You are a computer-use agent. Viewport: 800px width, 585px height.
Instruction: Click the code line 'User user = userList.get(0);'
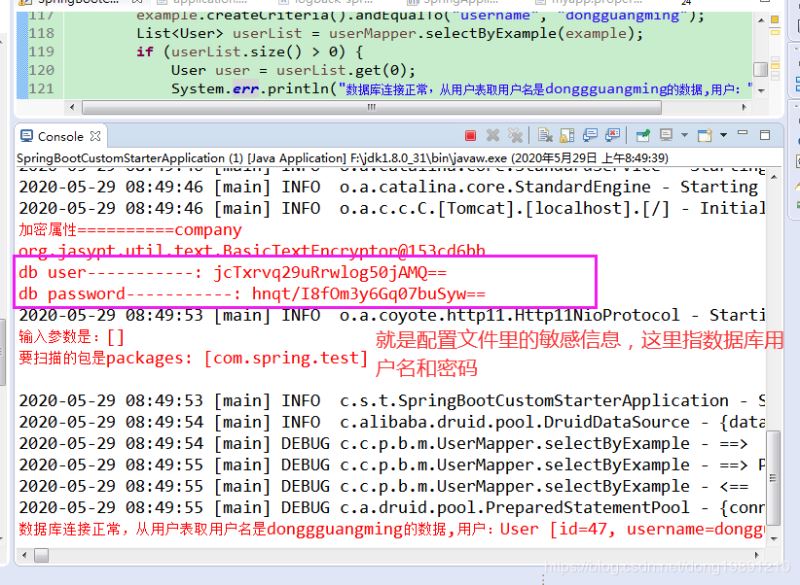click(x=293, y=70)
